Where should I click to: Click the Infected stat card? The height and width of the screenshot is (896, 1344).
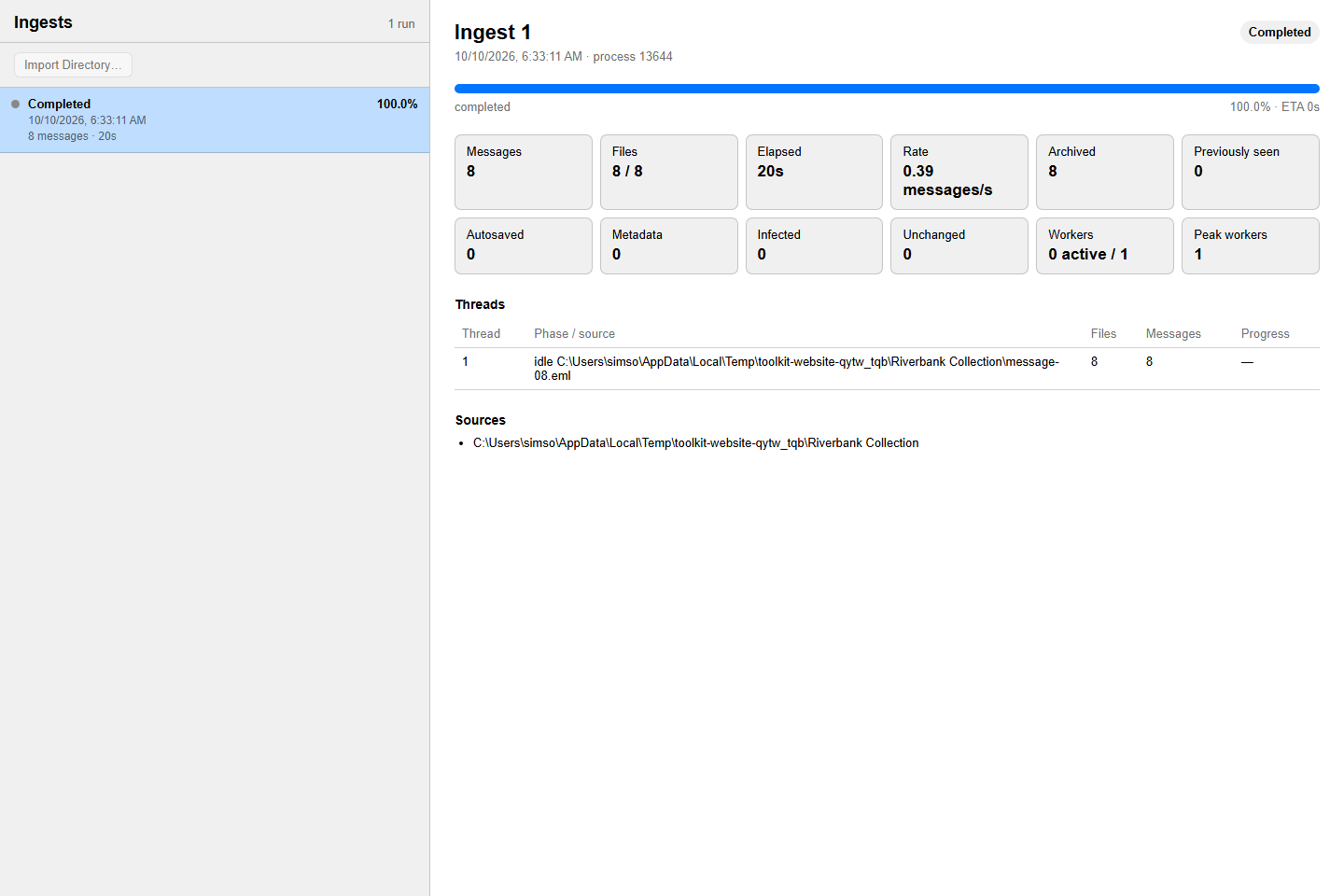[x=814, y=245]
